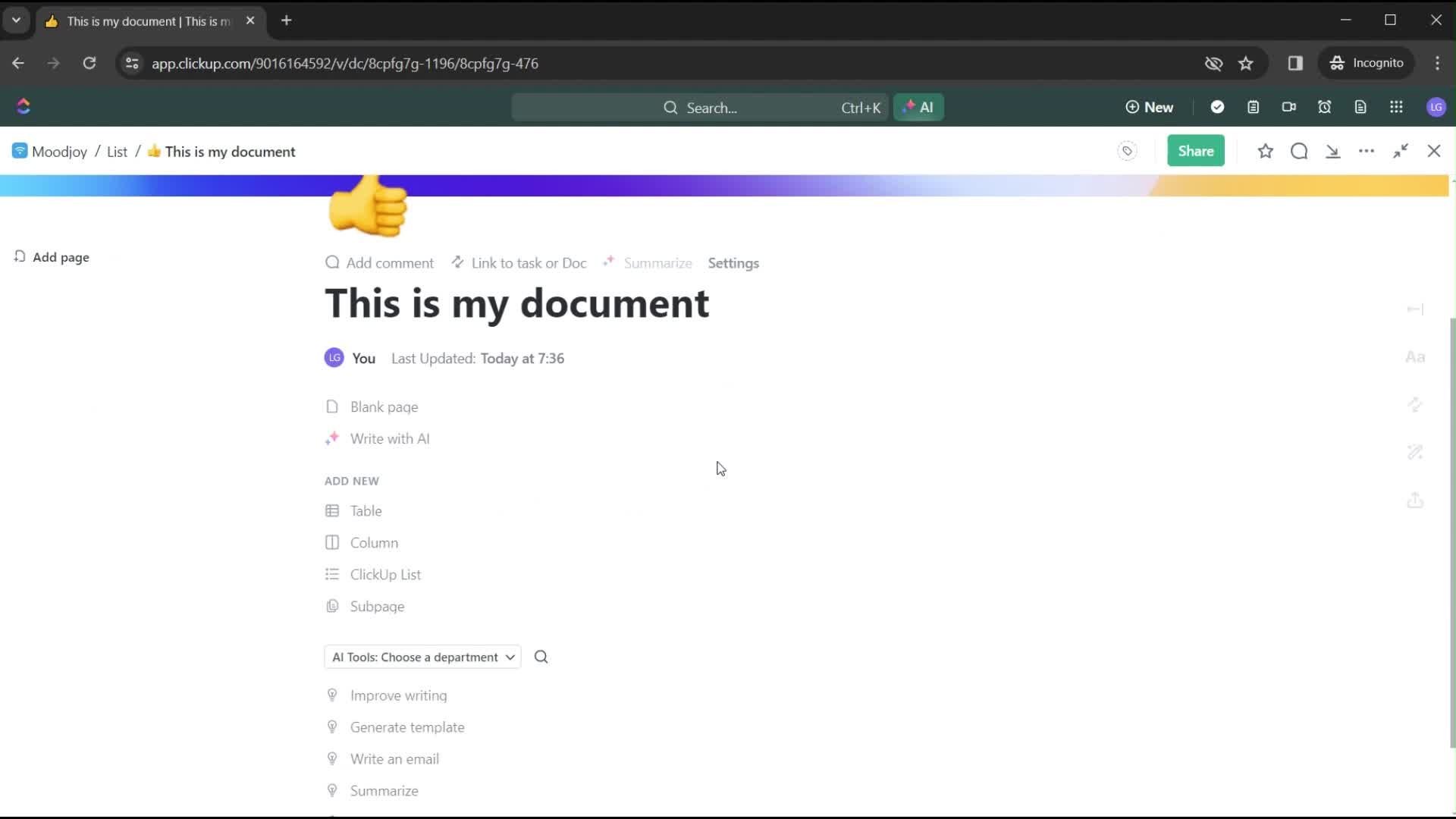This screenshot has width=1456, height=819.
Task: Click the search icon next to AI Tools
Action: coord(541,657)
